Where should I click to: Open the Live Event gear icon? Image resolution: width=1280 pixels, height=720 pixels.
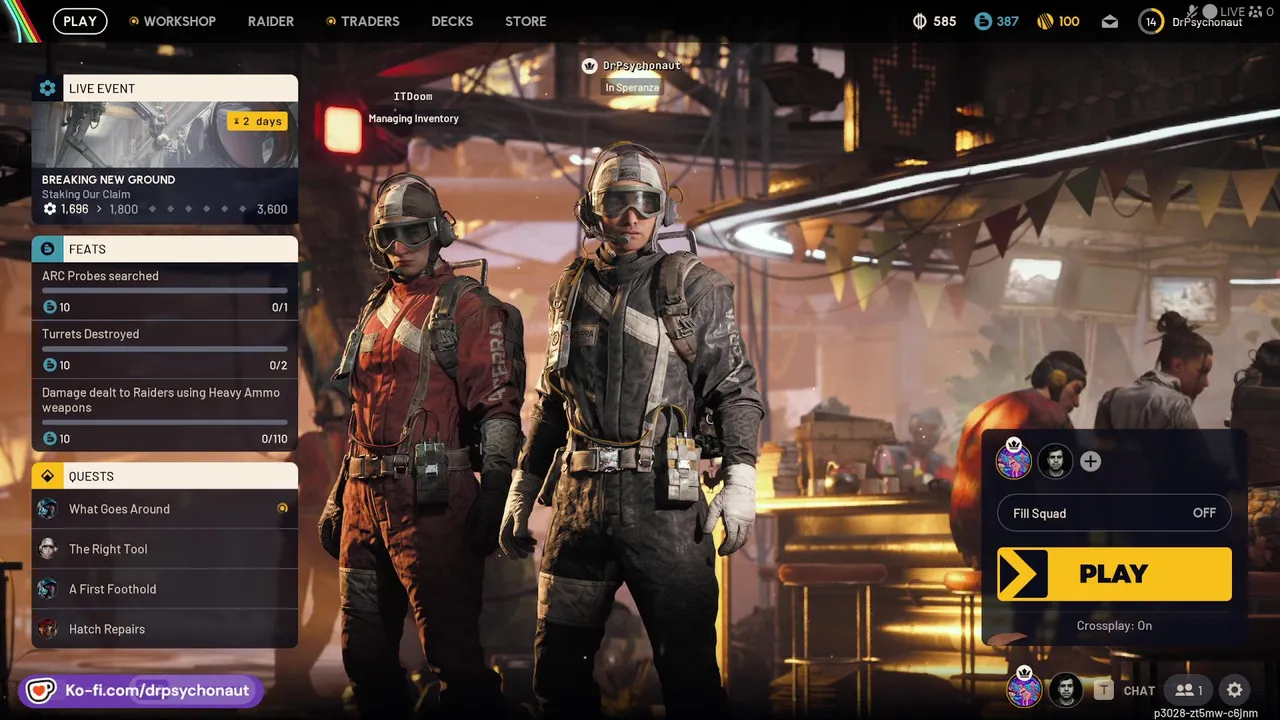coord(47,88)
